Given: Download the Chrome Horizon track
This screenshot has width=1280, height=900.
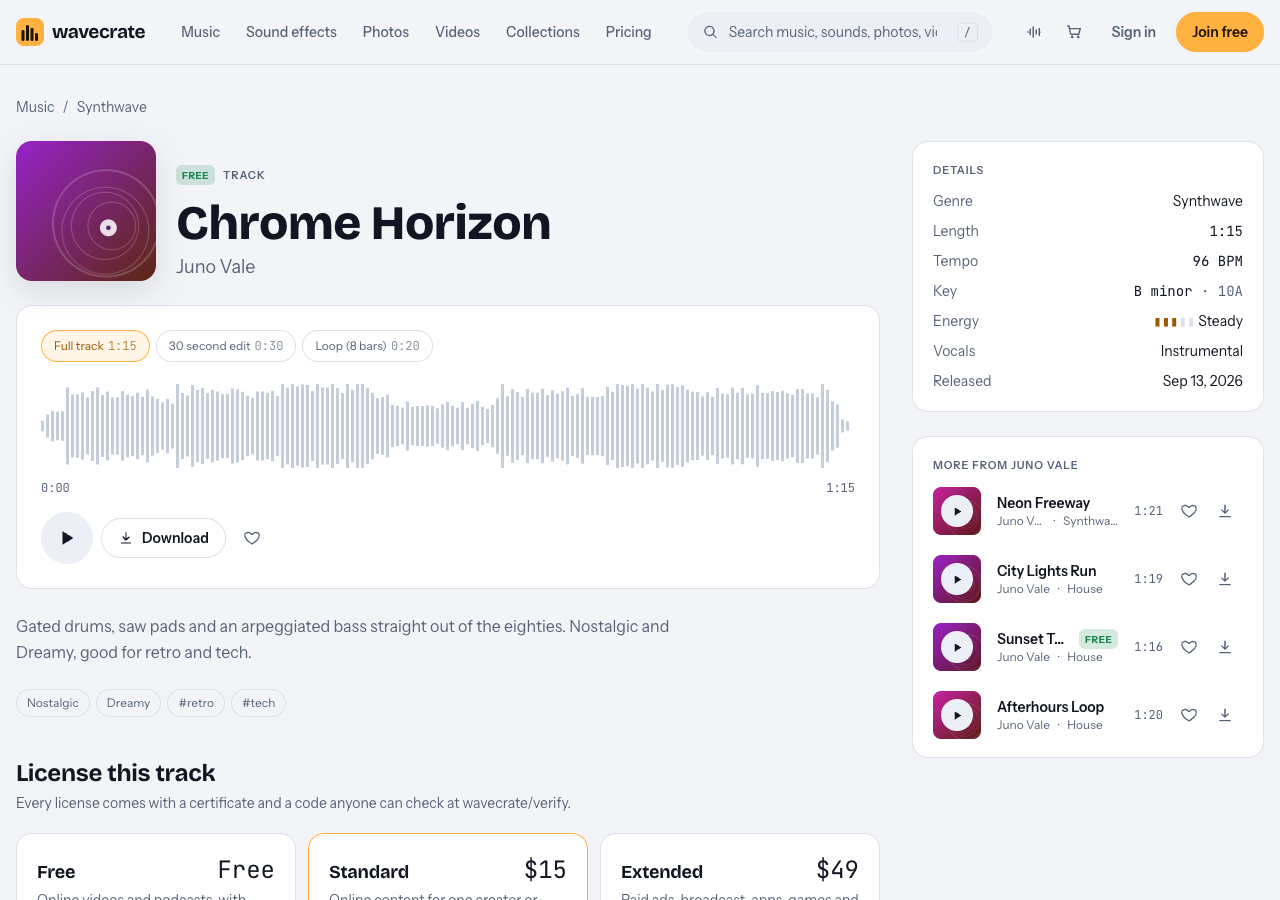Looking at the screenshot, I should [163, 538].
